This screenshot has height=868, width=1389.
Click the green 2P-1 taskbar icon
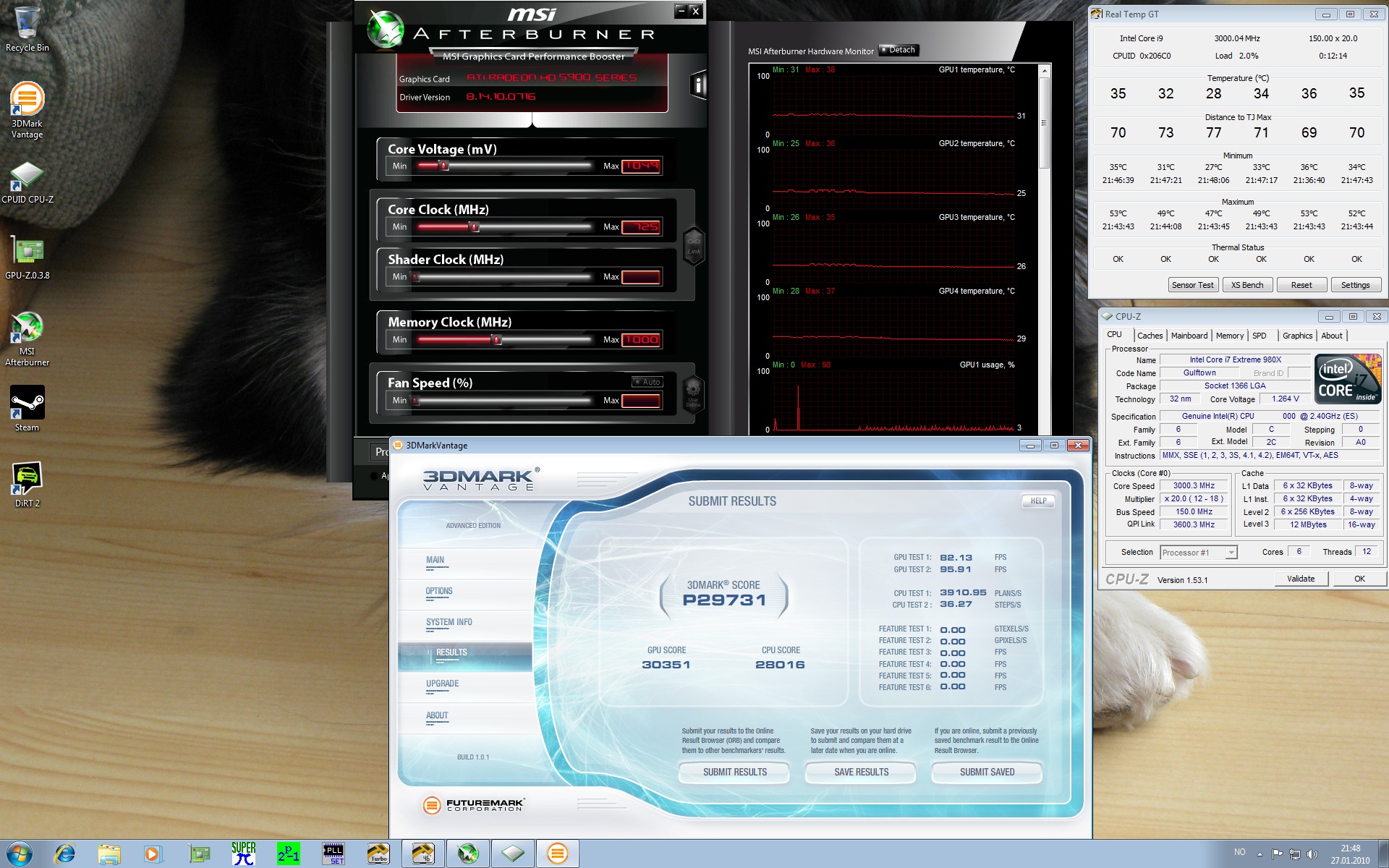(x=289, y=854)
